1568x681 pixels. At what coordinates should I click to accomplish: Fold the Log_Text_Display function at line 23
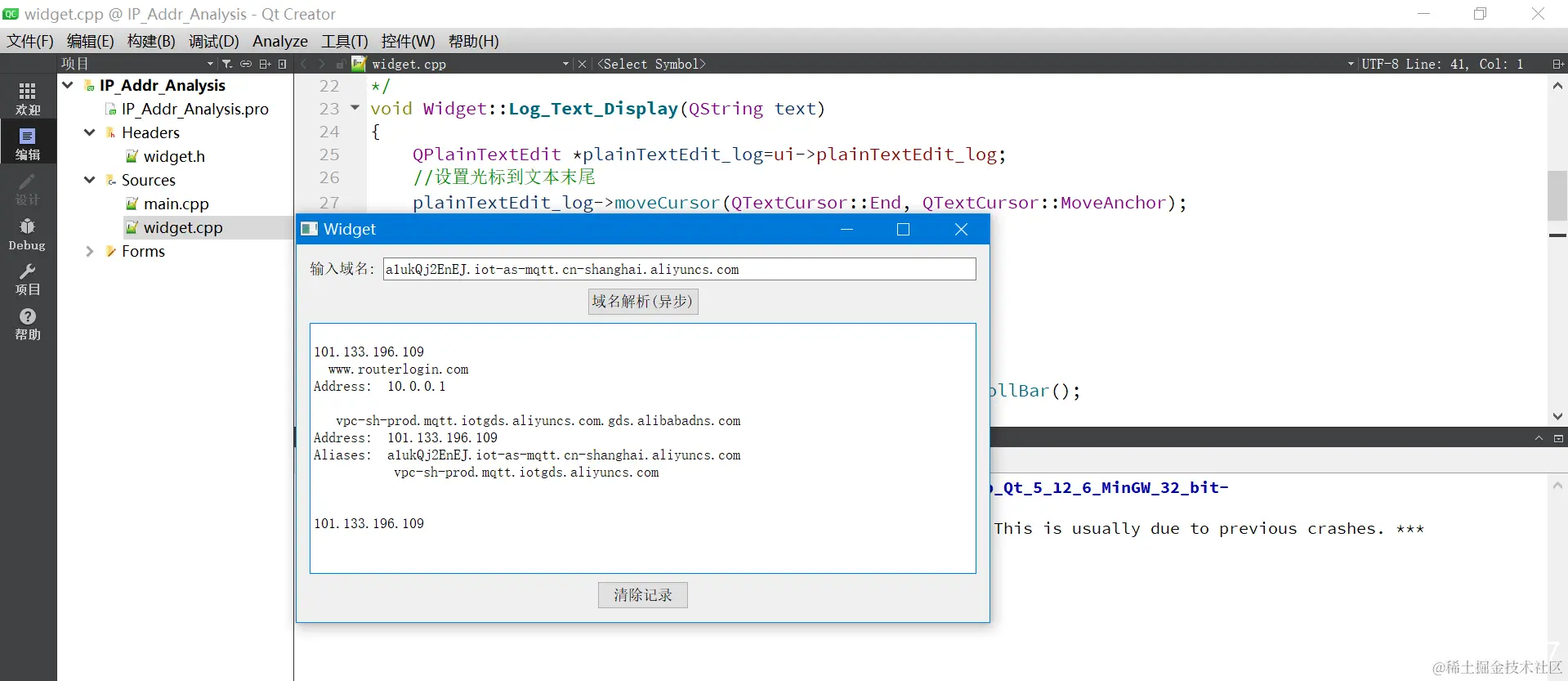pyautogui.click(x=355, y=108)
